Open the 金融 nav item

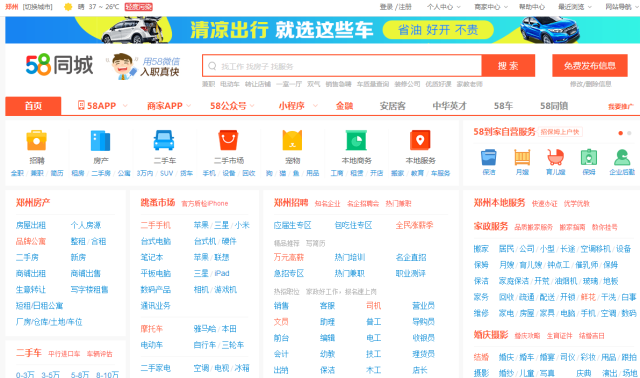344,106
